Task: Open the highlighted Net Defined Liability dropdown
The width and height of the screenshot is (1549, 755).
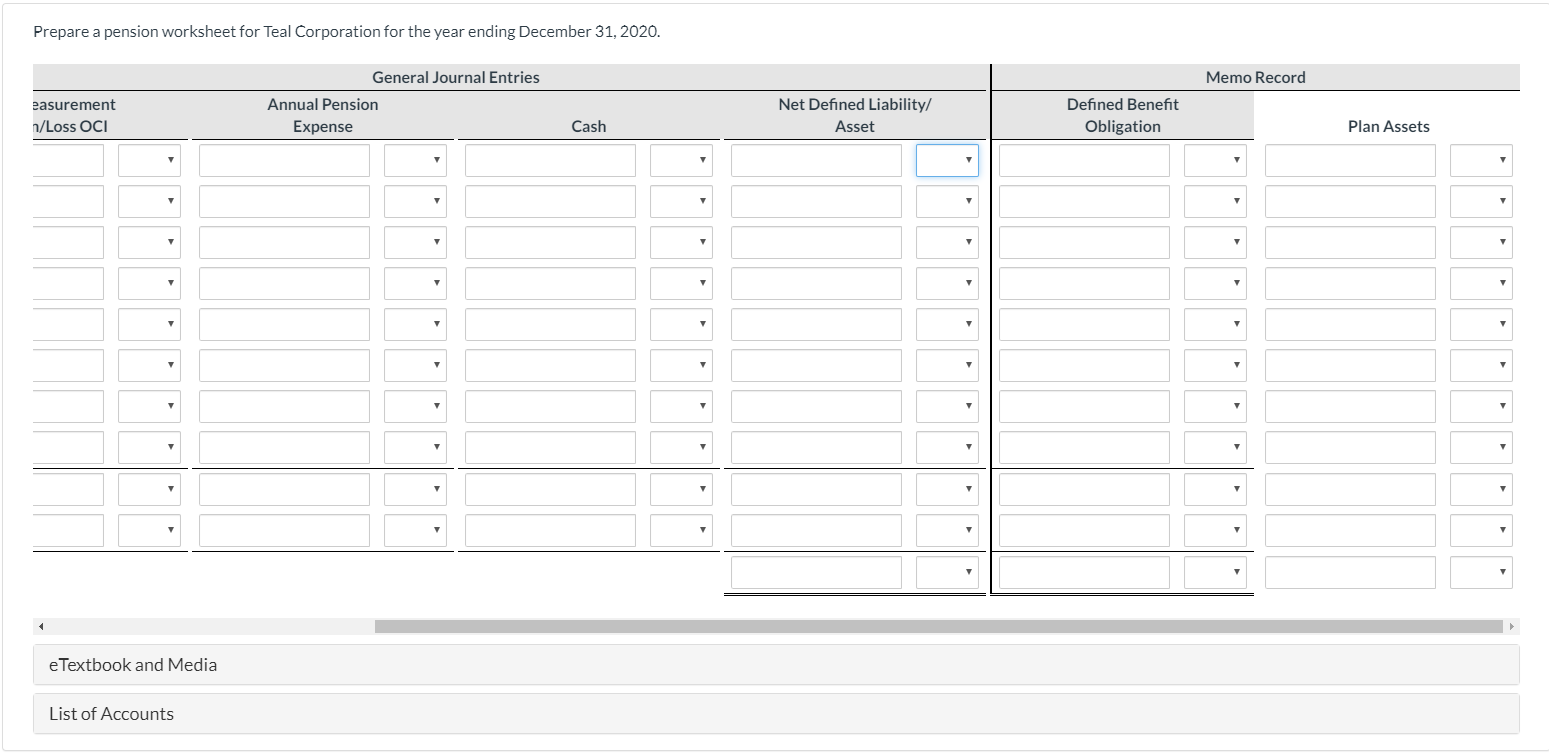Action: 946,160
